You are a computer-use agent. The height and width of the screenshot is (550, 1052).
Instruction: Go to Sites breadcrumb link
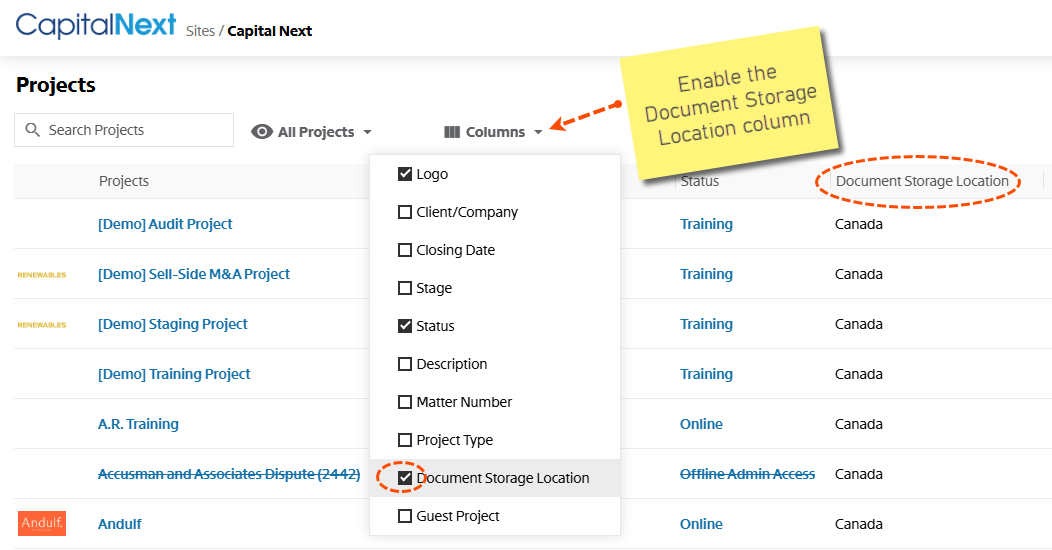(200, 31)
